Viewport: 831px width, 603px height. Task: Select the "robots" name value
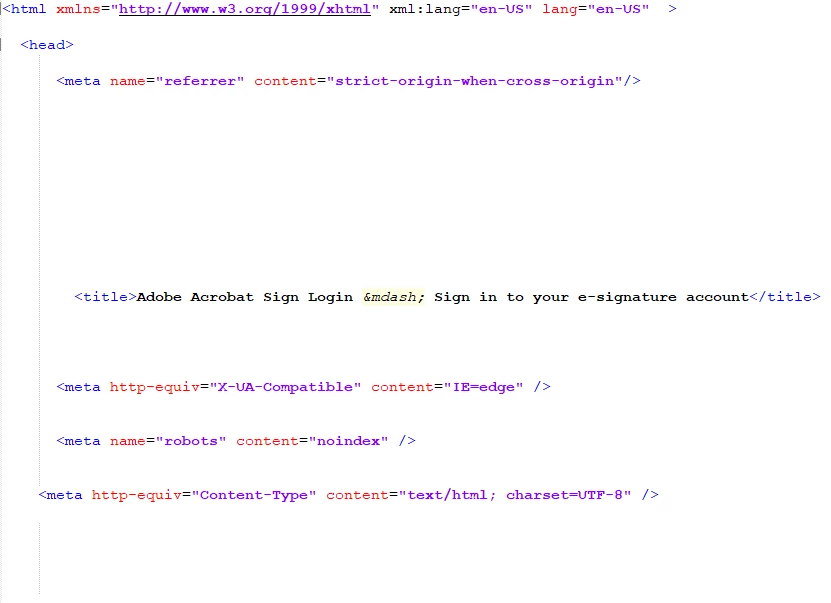point(191,441)
